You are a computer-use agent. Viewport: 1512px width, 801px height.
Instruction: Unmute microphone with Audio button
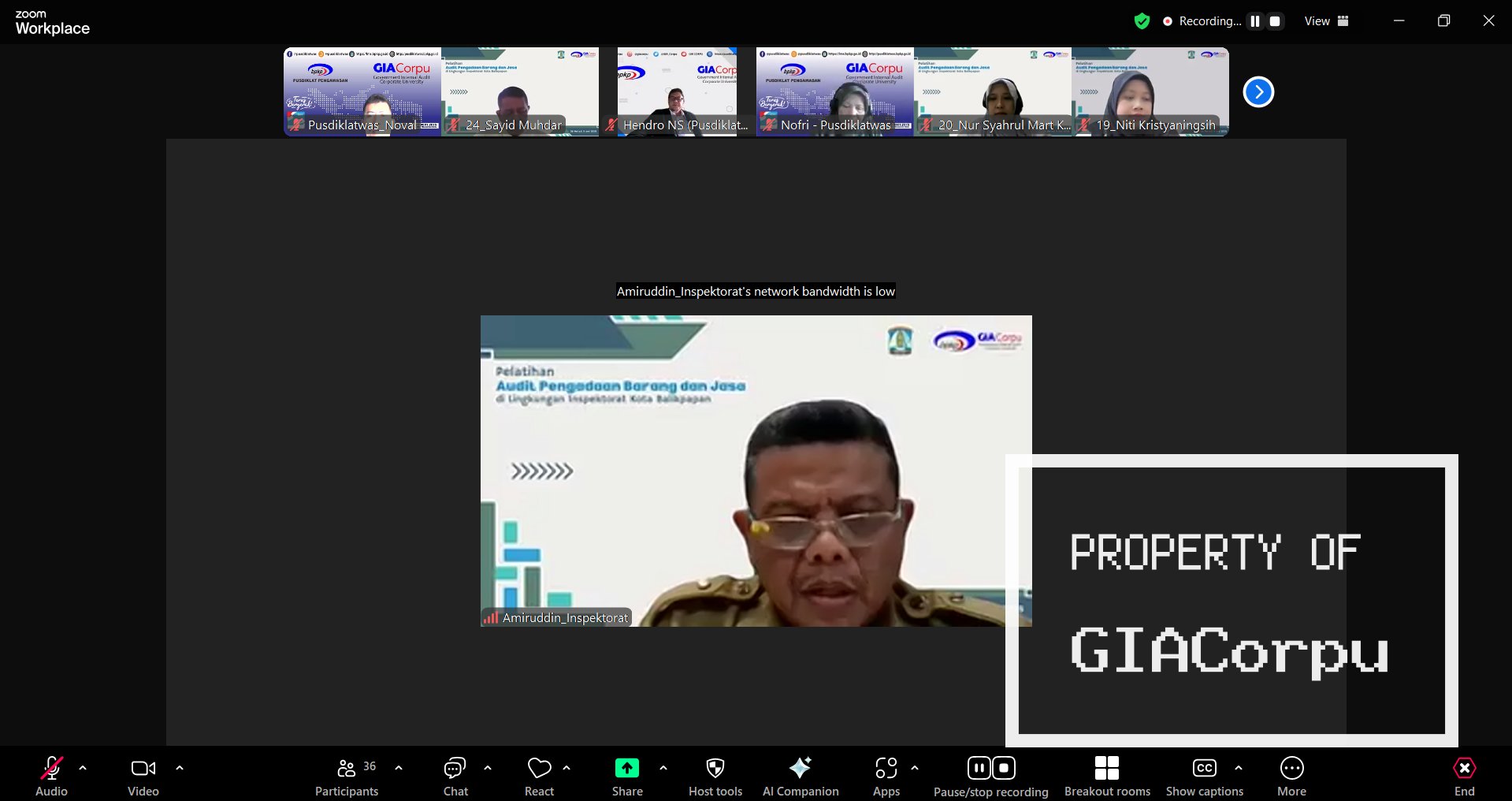point(52,777)
